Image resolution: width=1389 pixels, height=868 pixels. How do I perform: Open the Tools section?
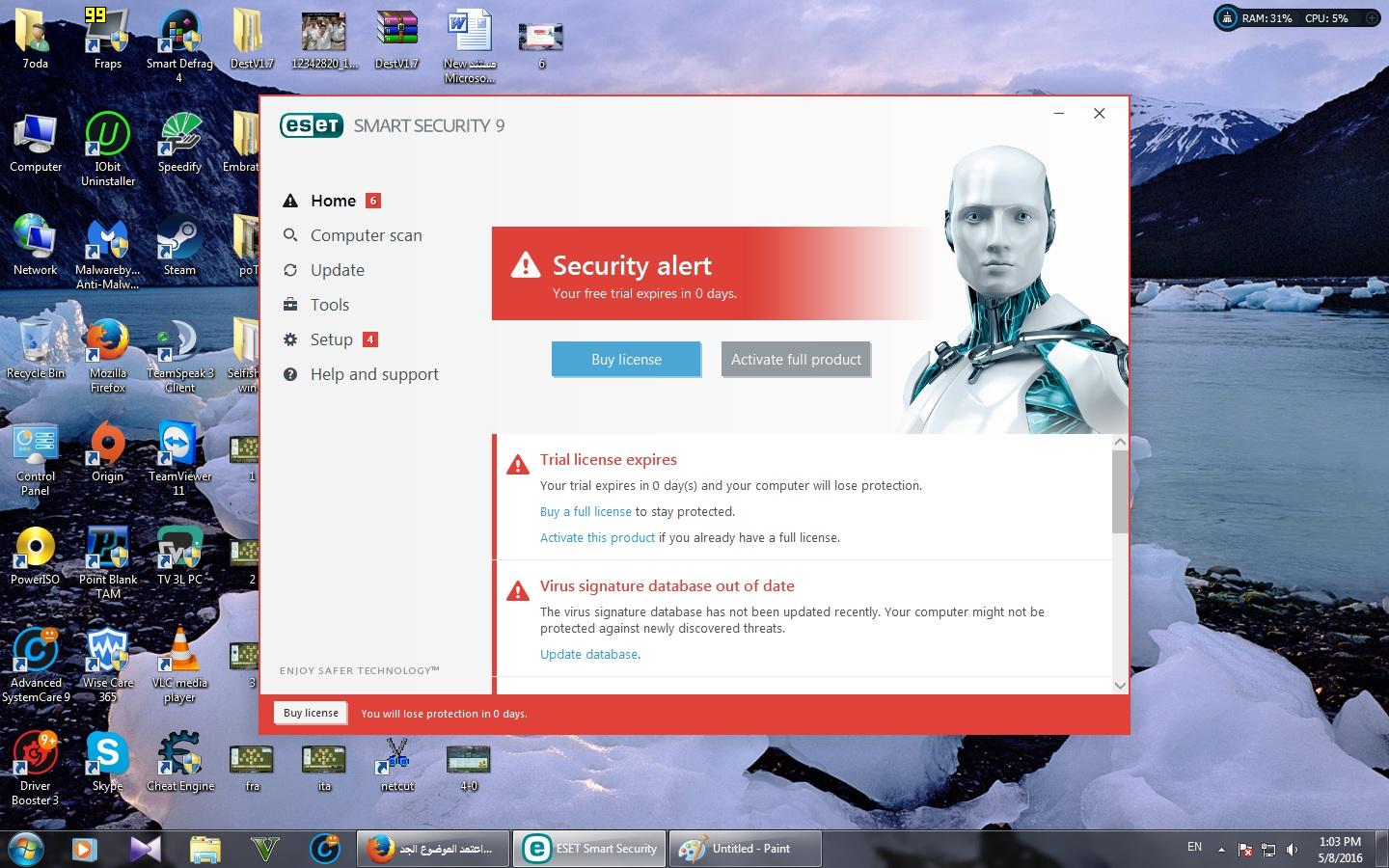click(329, 305)
